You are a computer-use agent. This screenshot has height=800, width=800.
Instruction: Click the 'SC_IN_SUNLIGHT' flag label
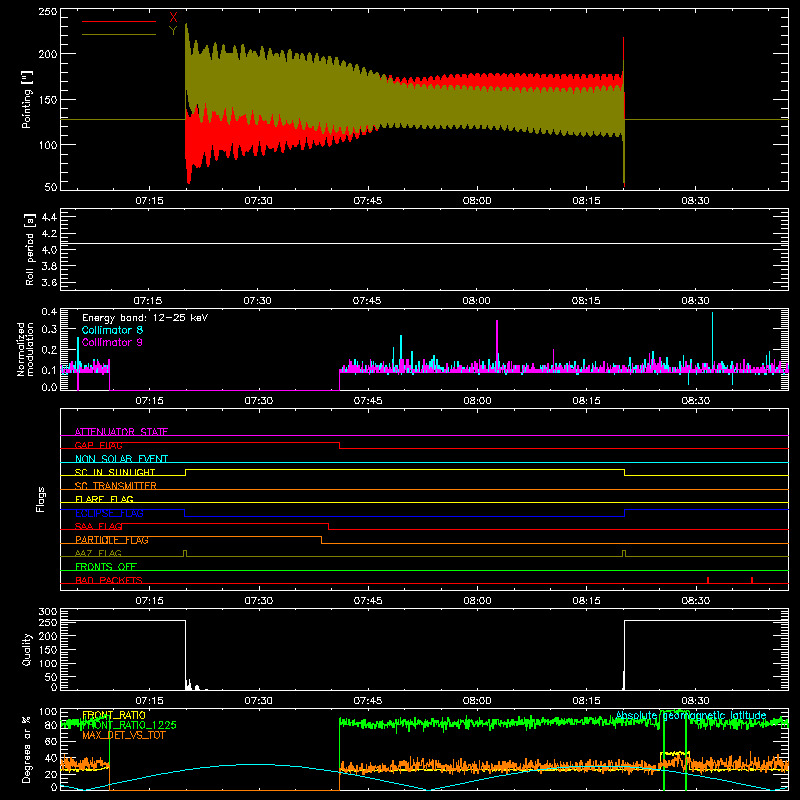pos(115,472)
